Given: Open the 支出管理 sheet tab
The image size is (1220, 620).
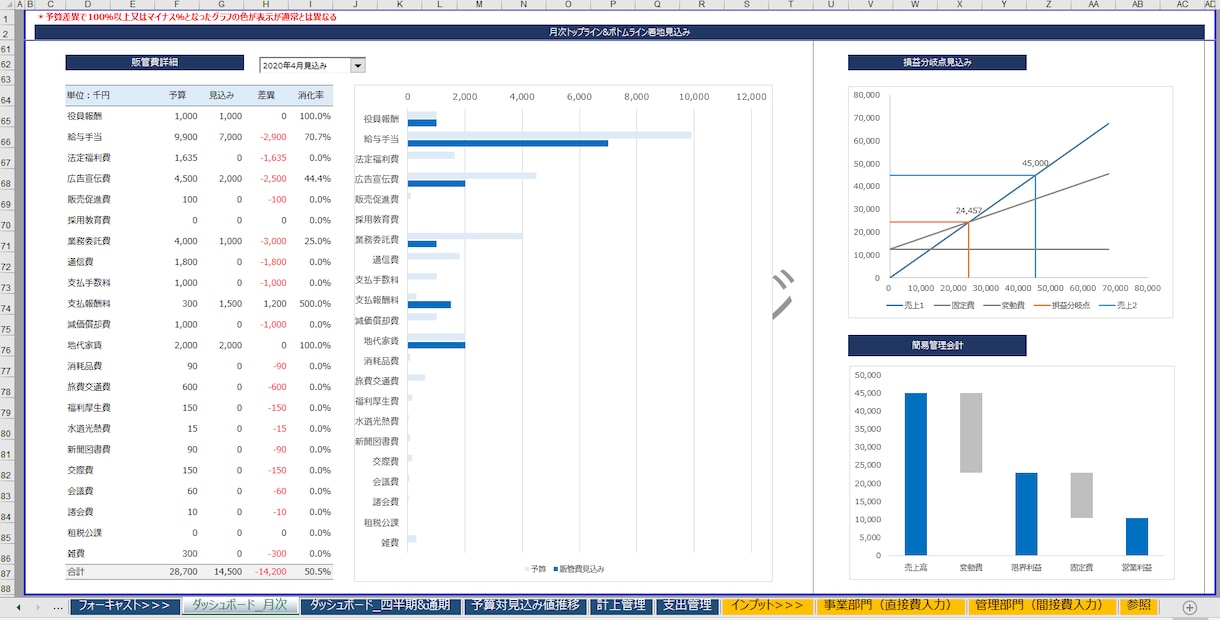Looking at the screenshot, I should 687,606.
